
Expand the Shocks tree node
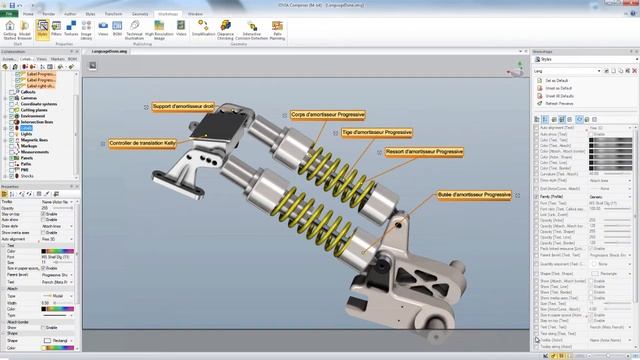point(5,176)
